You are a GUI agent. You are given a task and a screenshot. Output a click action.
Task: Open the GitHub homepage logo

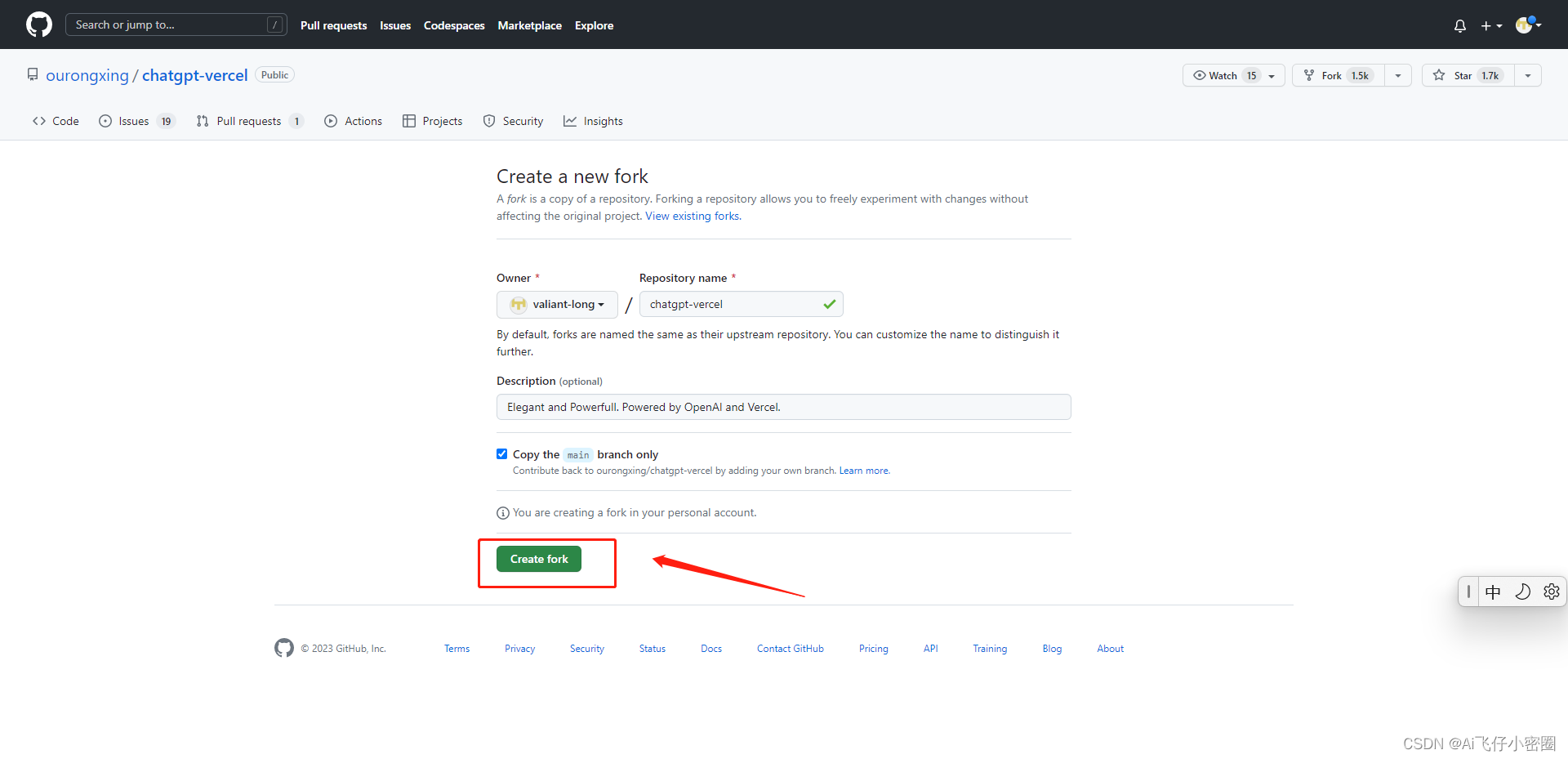click(38, 25)
